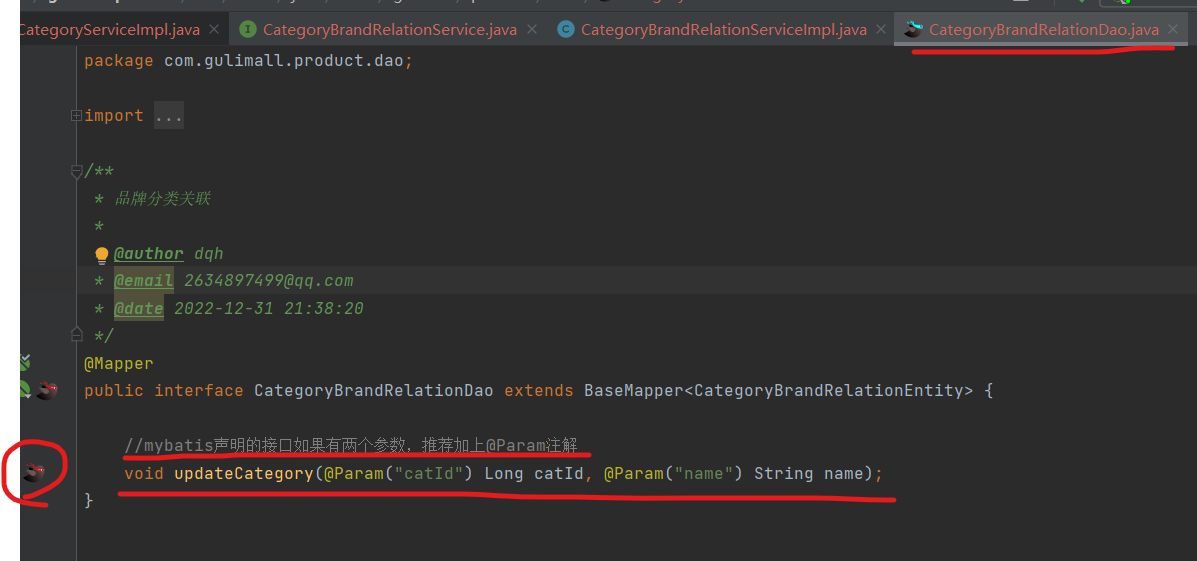Select the CategoryBrandRelationDao.java tab
The width and height of the screenshot is (1197, 561).
point(1044,30)
